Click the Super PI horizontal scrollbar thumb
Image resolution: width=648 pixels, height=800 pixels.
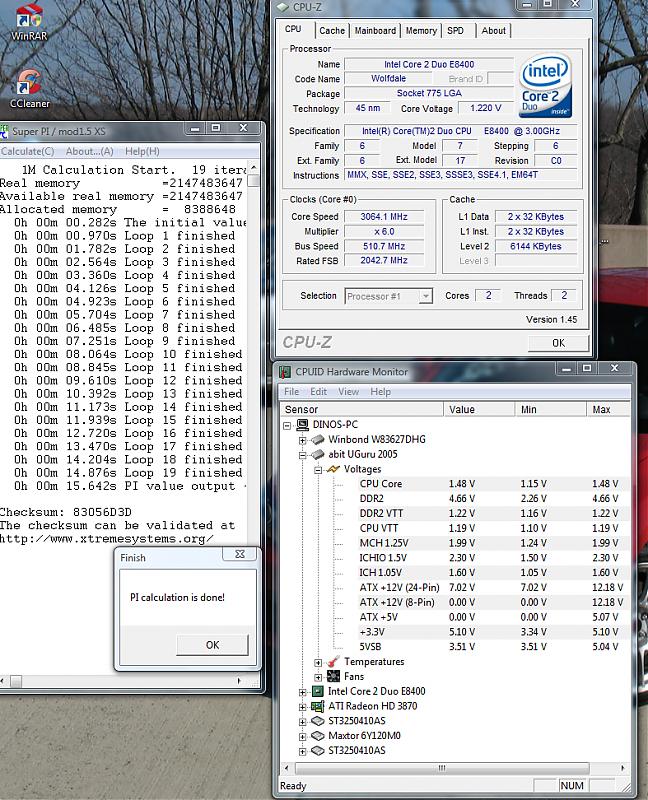pos(16,681)
